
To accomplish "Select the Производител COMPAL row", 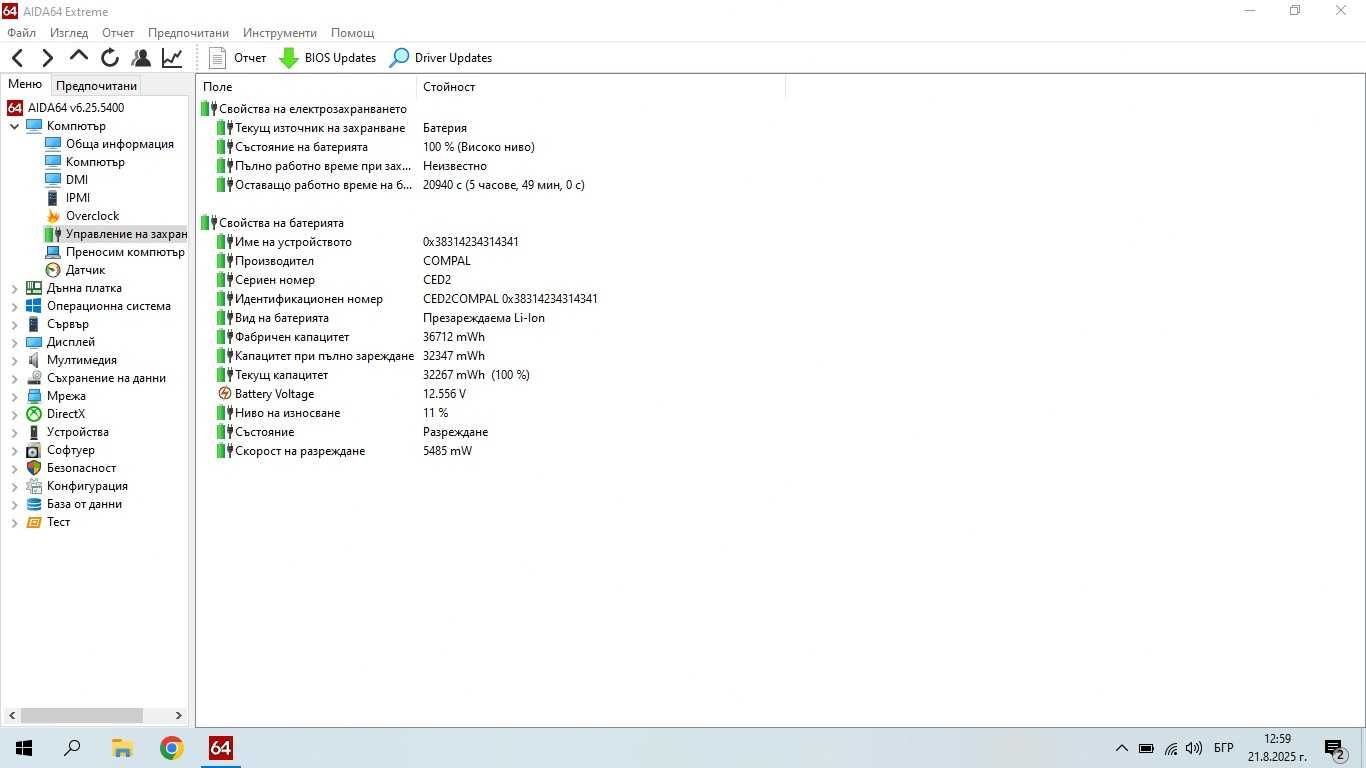I will (343, 261).
